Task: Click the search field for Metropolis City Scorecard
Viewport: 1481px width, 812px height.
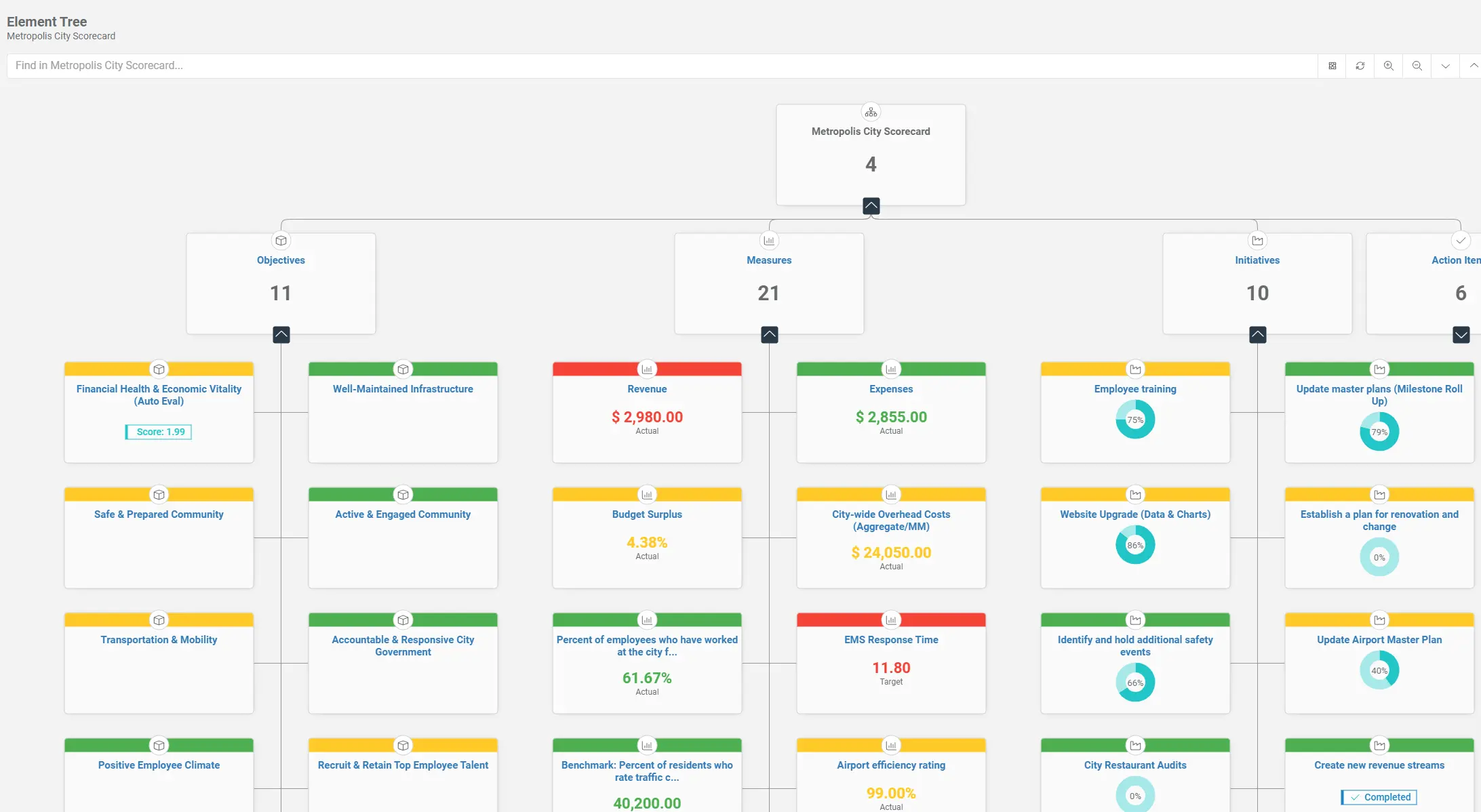Action: point(663,66)
